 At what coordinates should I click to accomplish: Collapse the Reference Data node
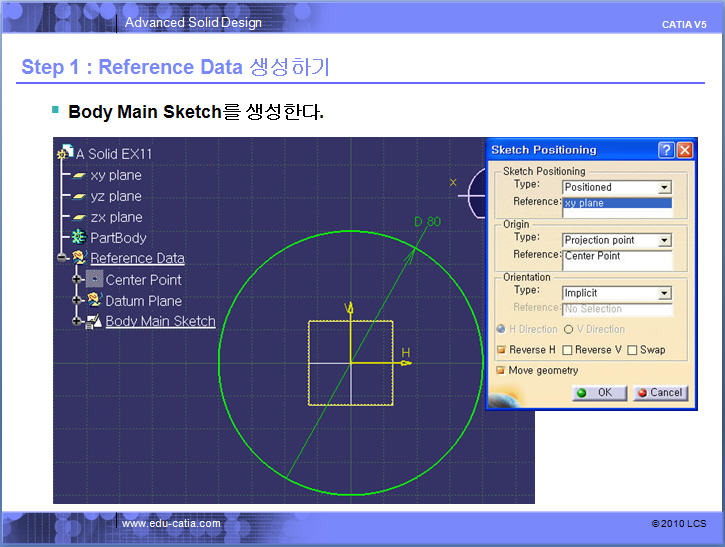[x=62, y=258]
